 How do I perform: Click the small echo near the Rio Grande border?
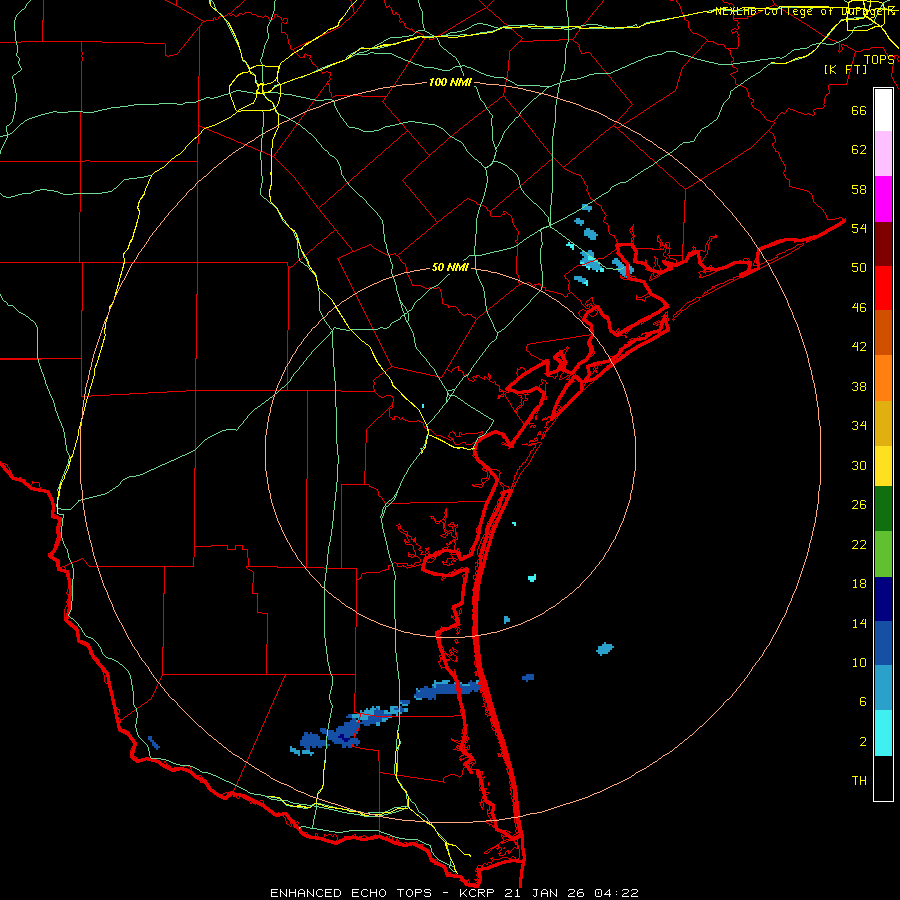(153, 742)
